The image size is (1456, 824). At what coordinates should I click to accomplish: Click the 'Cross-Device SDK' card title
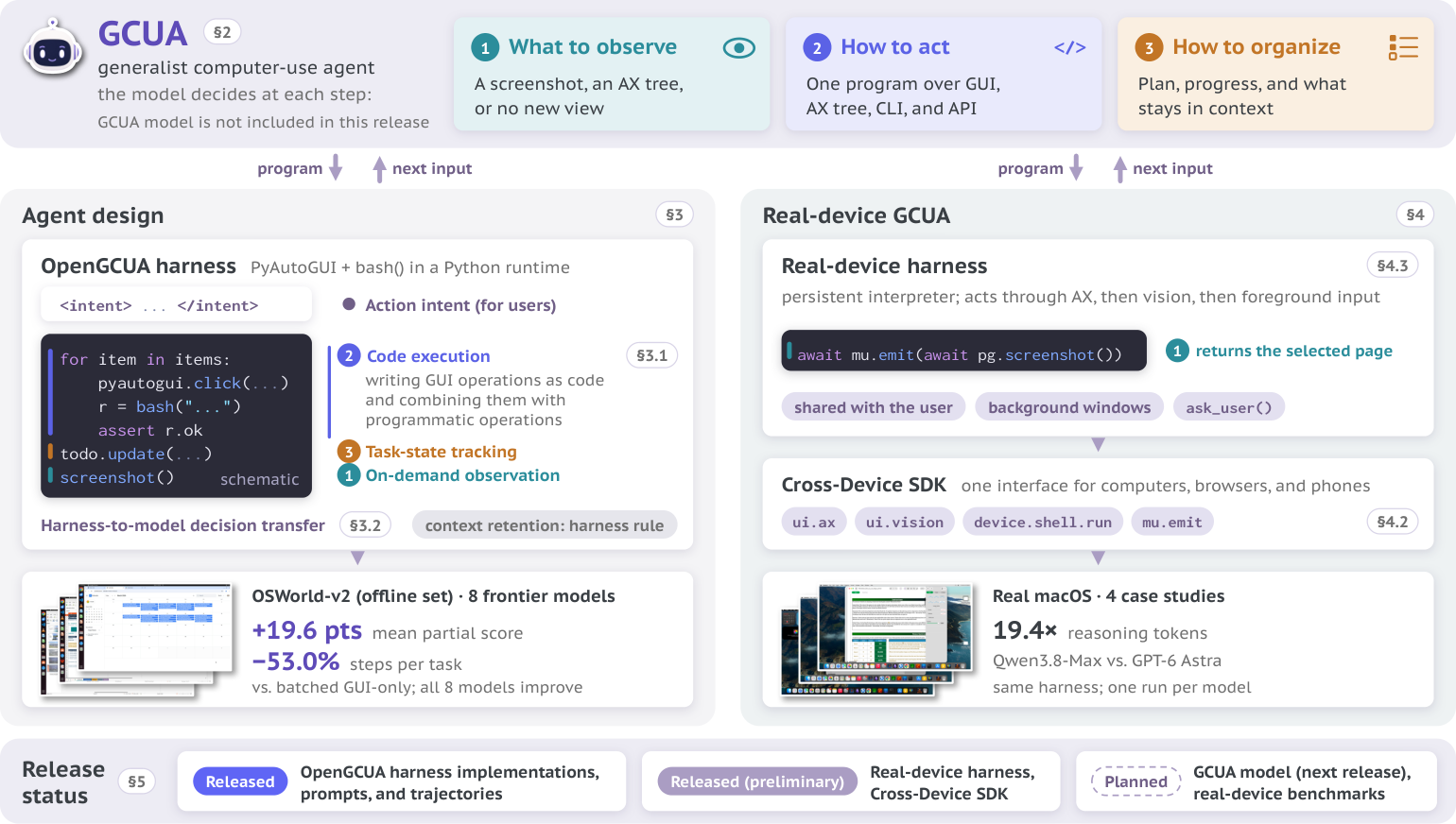pyautogui.click(x=863, y=485)
